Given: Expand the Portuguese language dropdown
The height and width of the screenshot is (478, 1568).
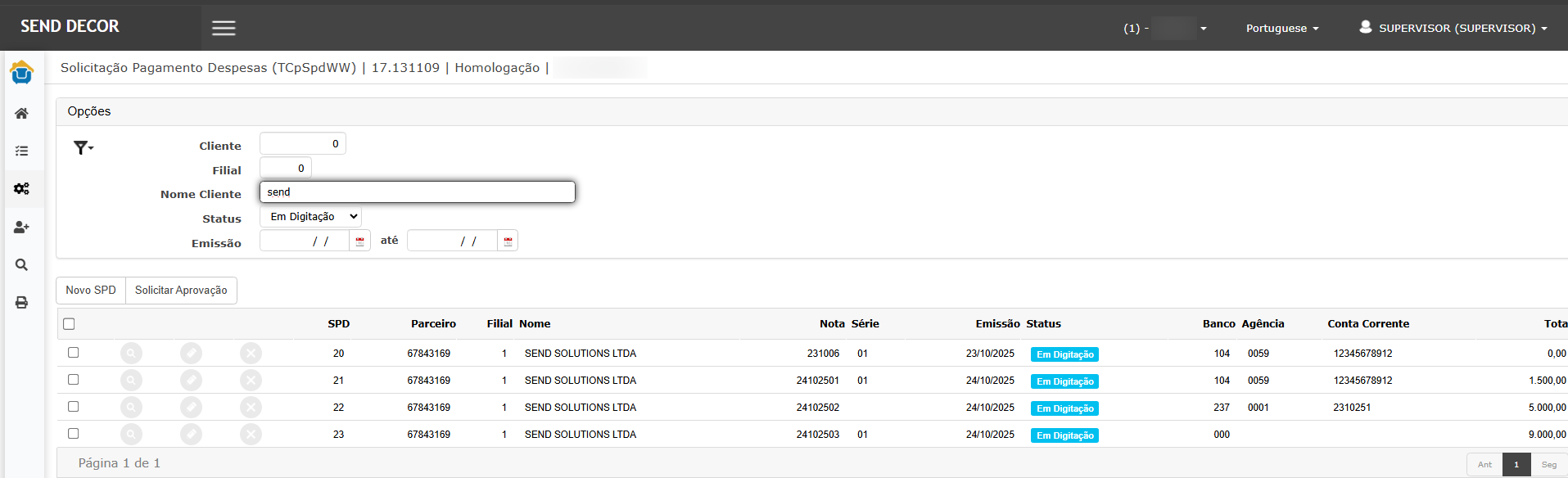Looking at the screenshot, I should pyautogui.click(x=1281, y=28).
